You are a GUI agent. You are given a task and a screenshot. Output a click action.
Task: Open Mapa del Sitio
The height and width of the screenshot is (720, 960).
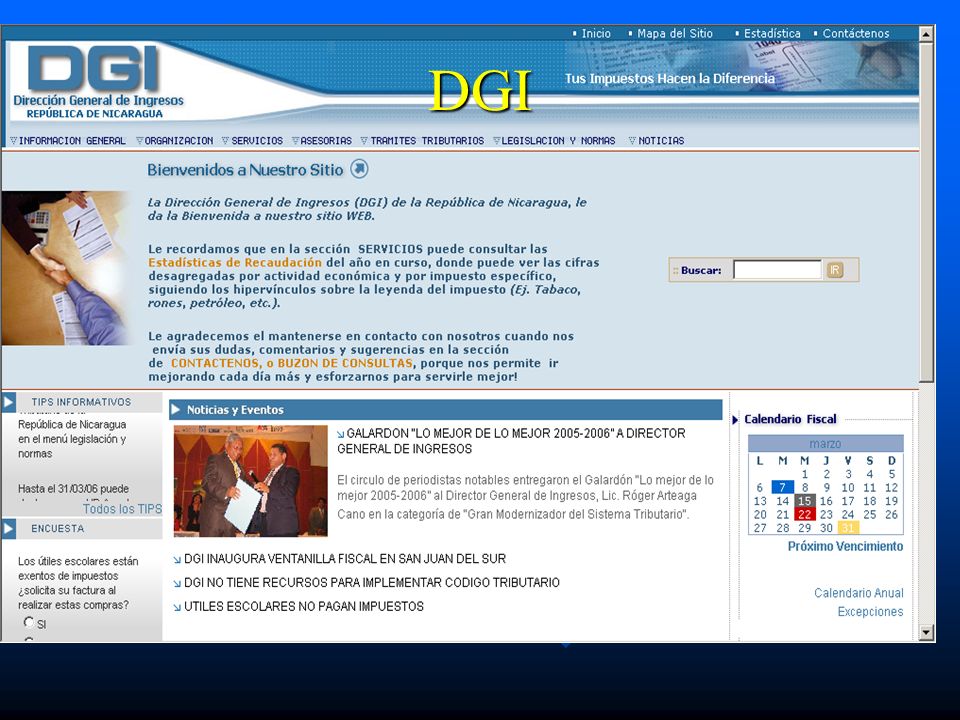[675, 34]
